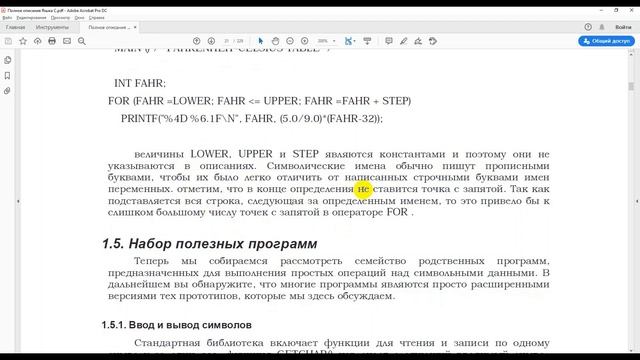Add a comment note icon
Viewport: 640px width, 360px height.
pos(389,41)
